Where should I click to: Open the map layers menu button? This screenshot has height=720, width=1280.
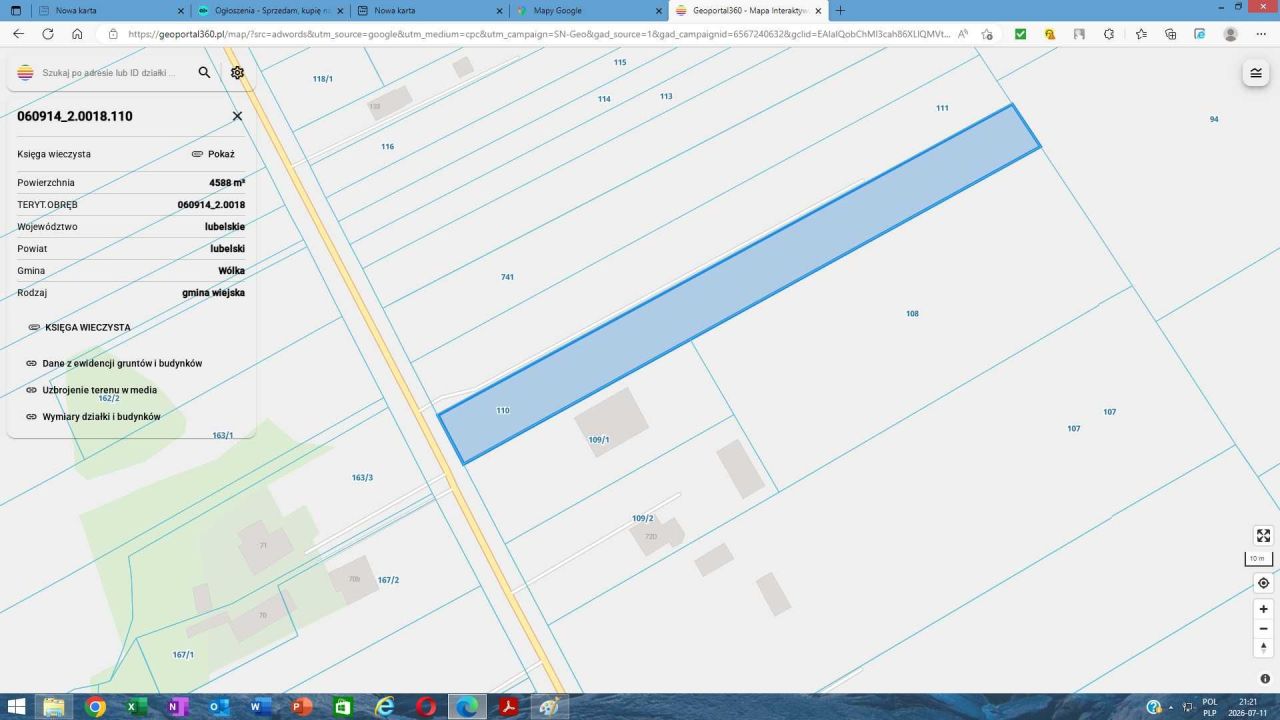coord(1255,73)
